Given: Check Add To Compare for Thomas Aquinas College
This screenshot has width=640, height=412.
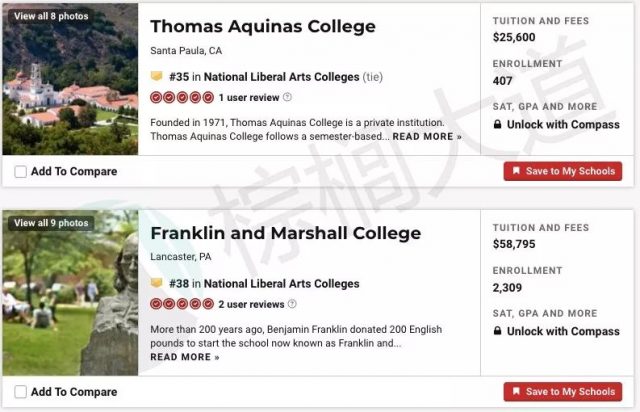Looking at the screenshot, I should coord(21,172).
